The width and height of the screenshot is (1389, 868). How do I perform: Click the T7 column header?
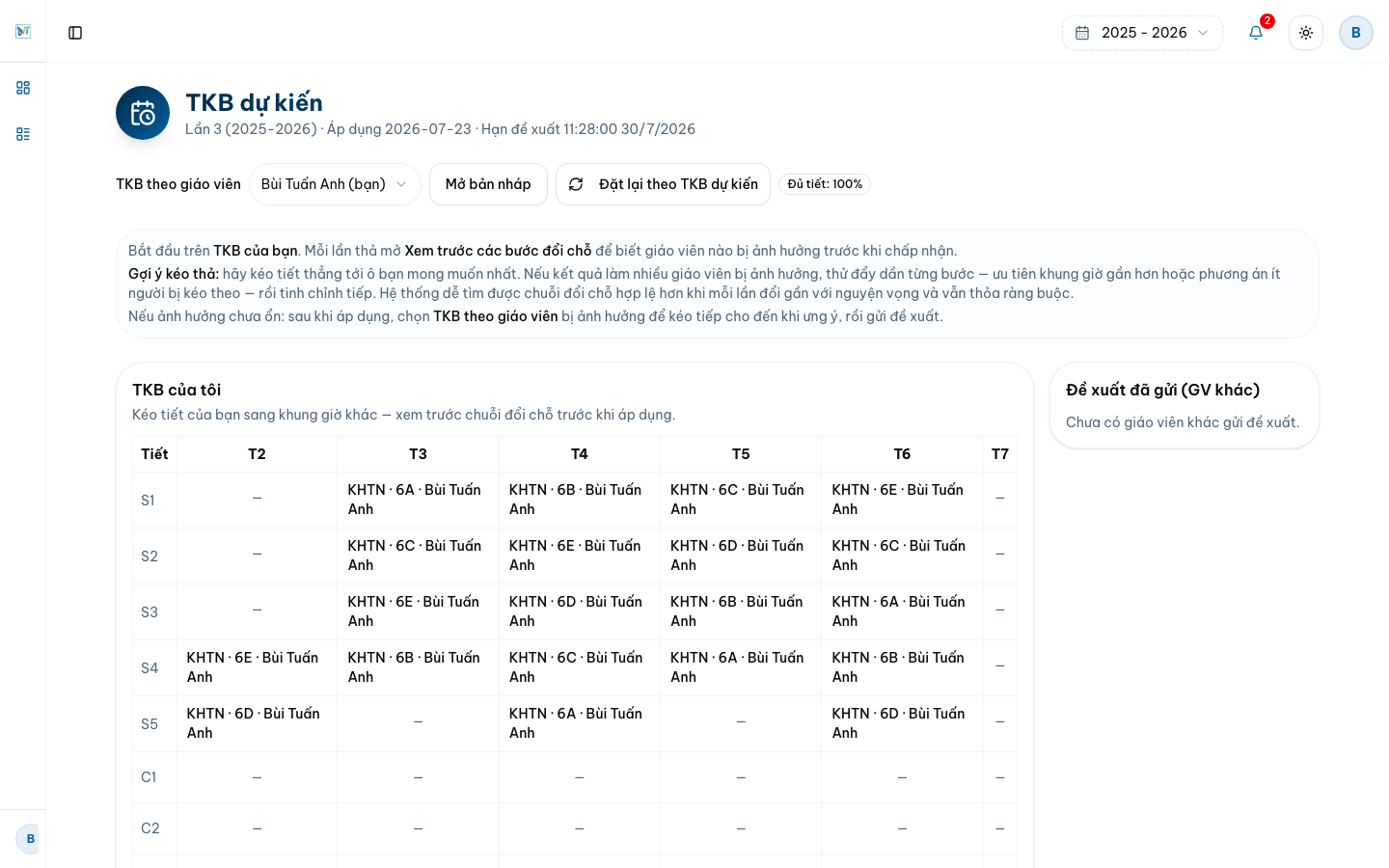click(1000, 454)
